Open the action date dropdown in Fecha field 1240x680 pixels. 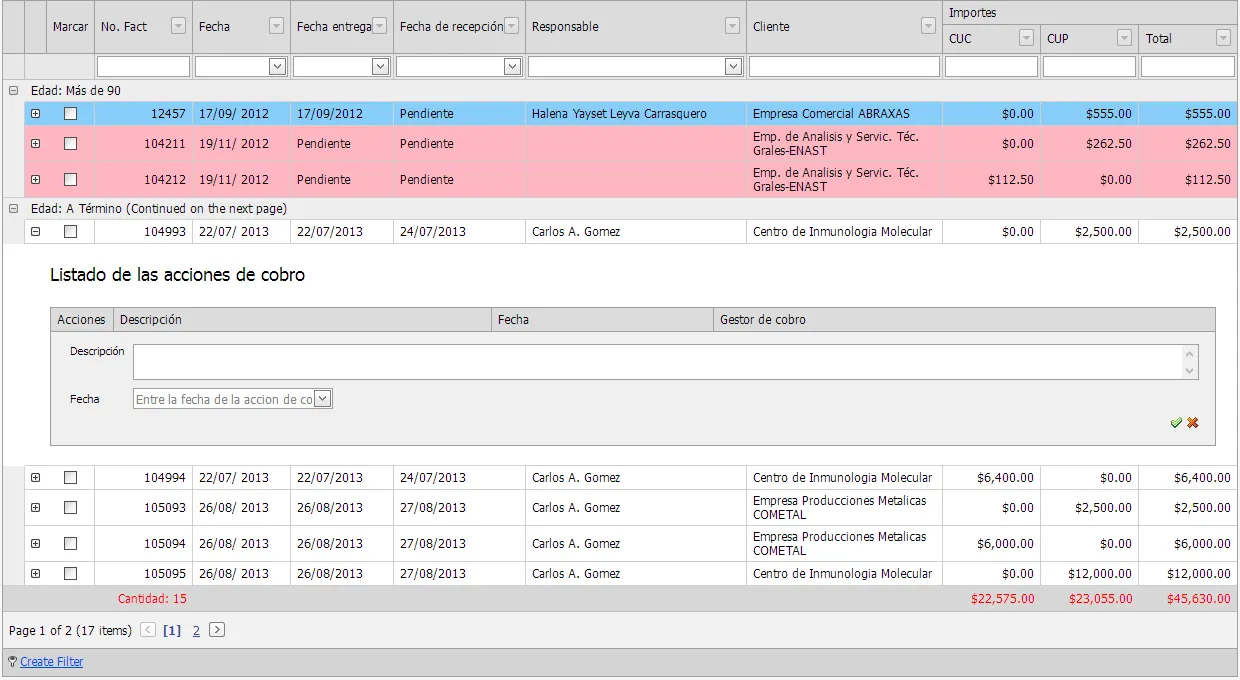pos(322,399)
